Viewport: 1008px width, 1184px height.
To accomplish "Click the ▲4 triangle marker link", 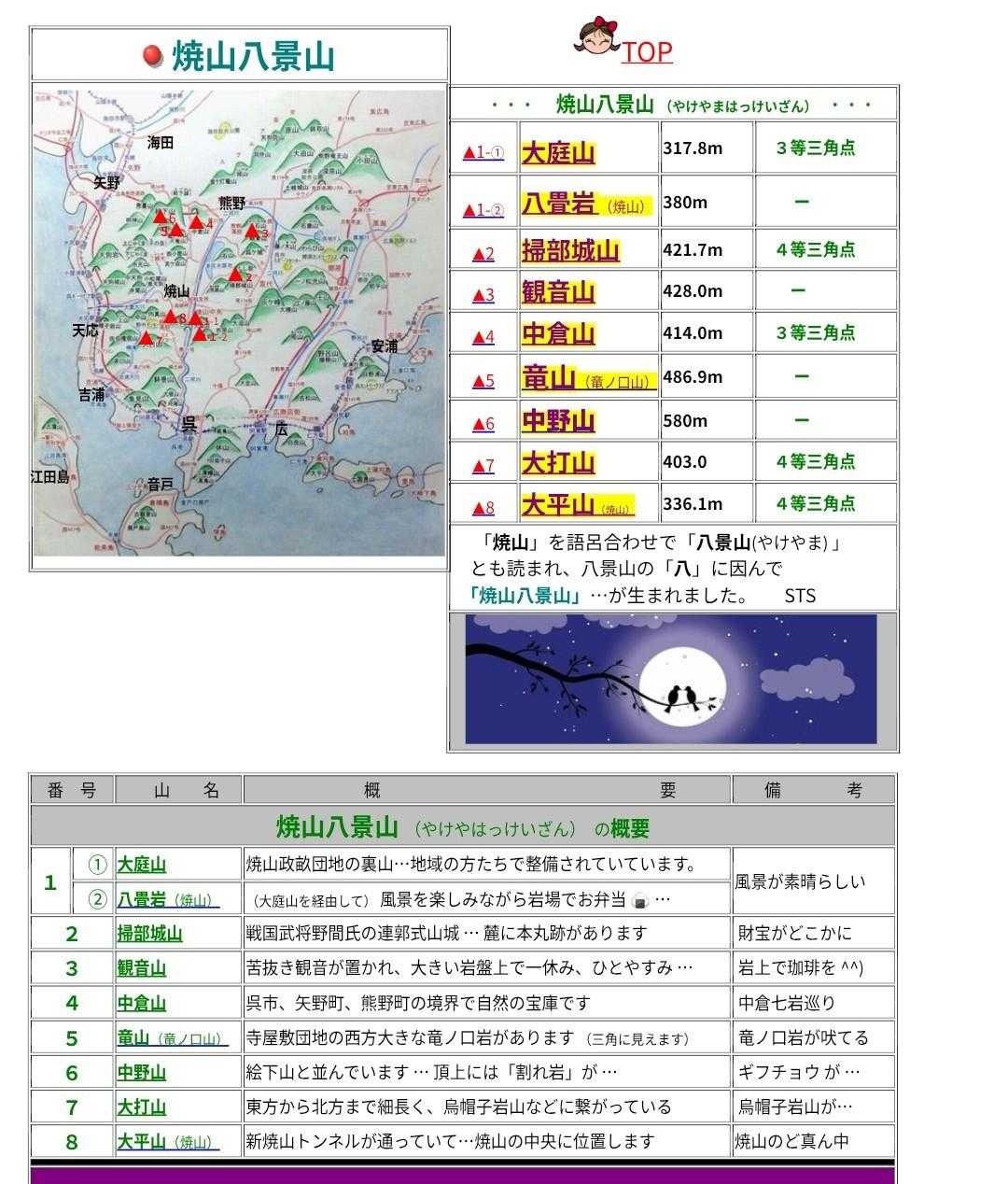I will pyautogui.click(x=483, y=336).
